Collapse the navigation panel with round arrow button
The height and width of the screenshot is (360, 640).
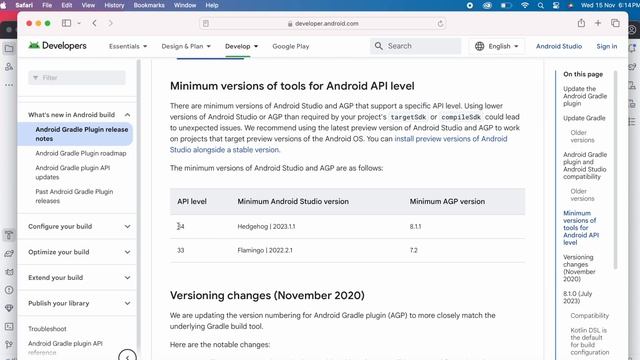[x=127, y=356]
